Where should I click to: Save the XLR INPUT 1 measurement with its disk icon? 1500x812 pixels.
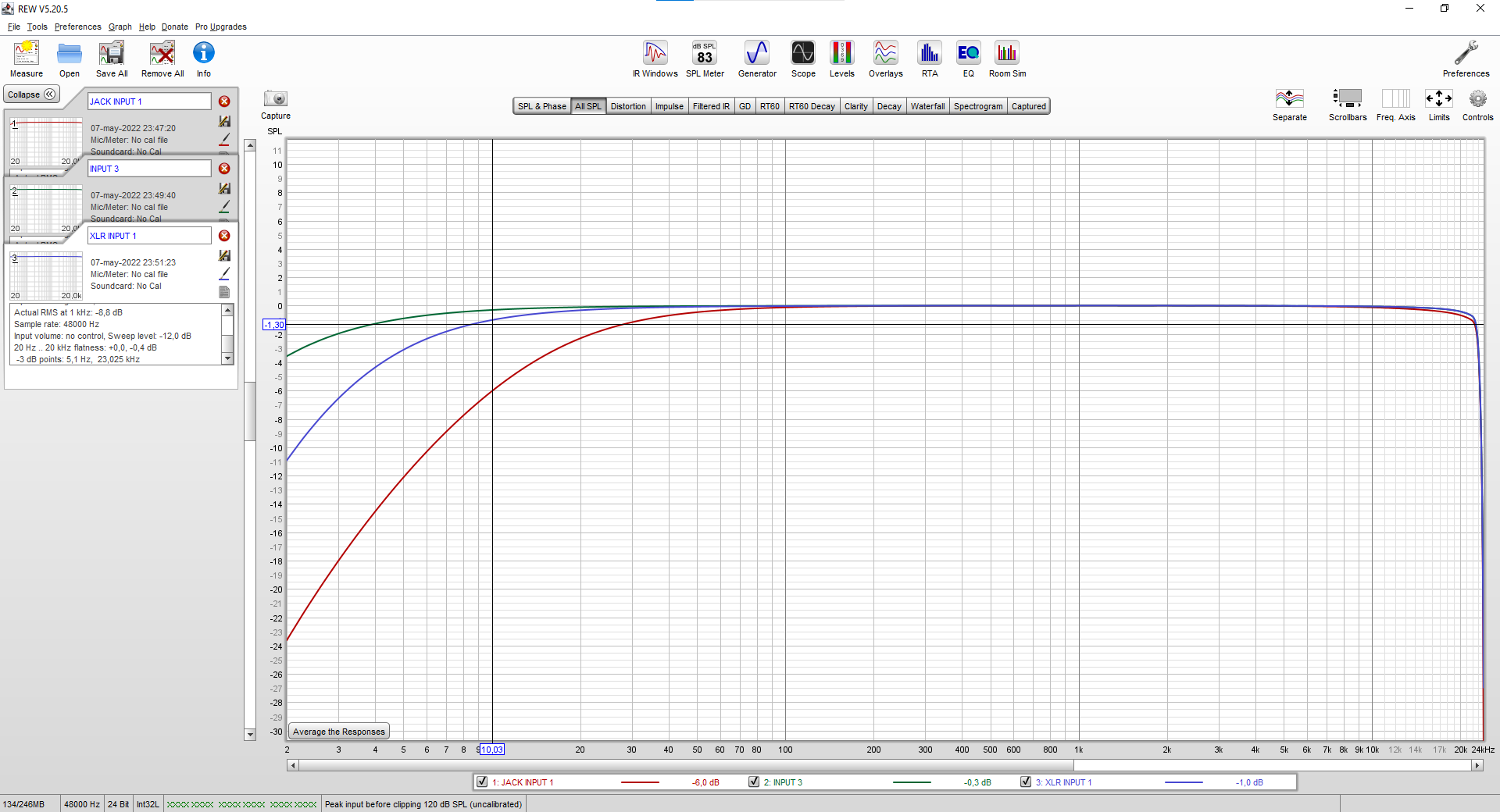pyautogui.click(x=224, y=255)
